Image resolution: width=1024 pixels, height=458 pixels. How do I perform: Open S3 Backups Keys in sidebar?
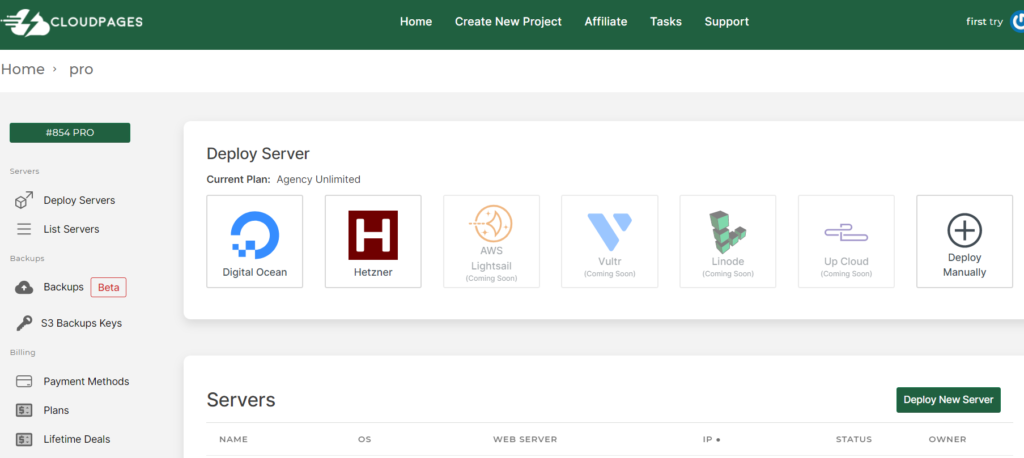point(81,323)
